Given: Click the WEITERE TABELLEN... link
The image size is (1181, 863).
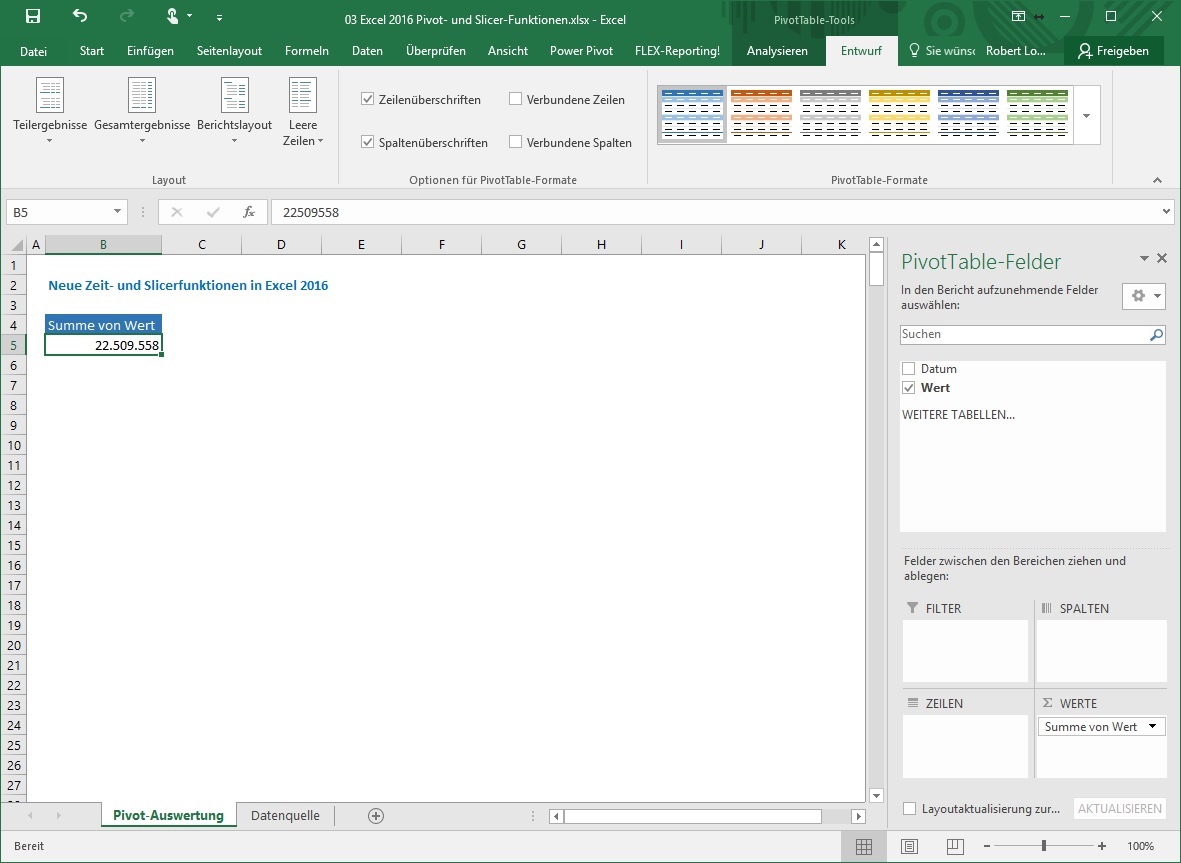Looking at the screenshot, I should pos(958,415).
